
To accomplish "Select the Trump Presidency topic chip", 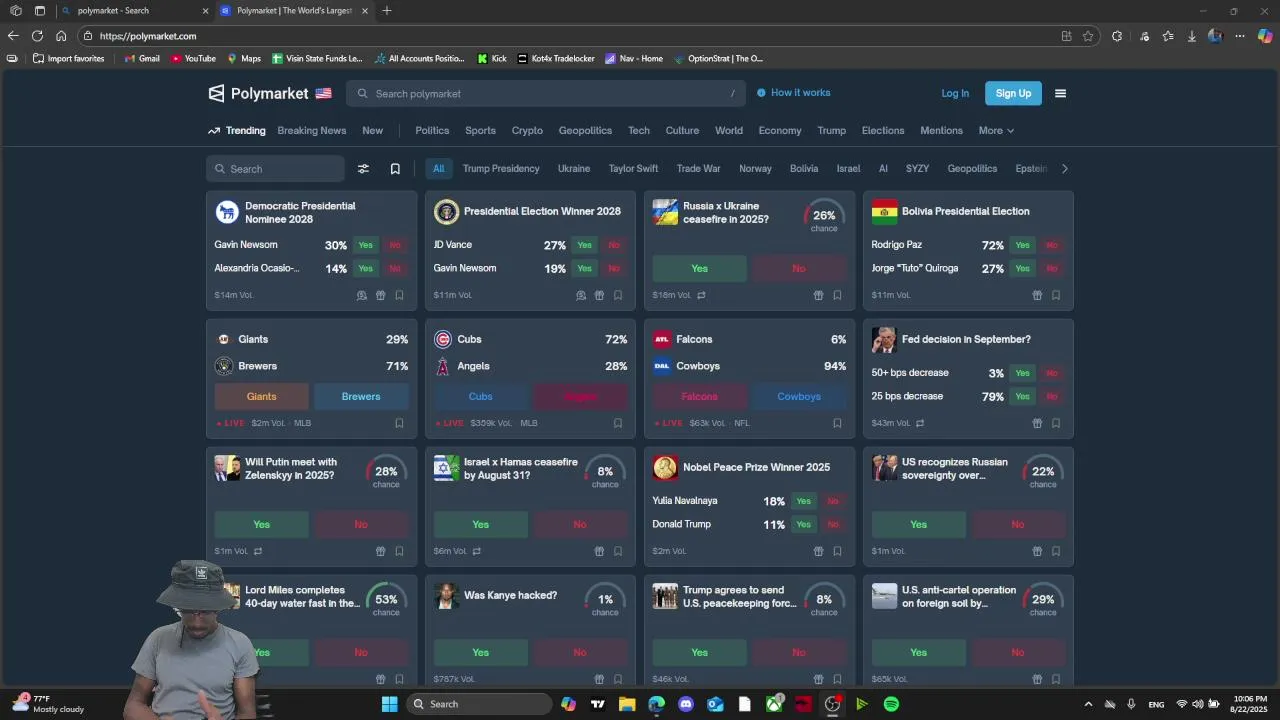I will click(x=501, y=169).
